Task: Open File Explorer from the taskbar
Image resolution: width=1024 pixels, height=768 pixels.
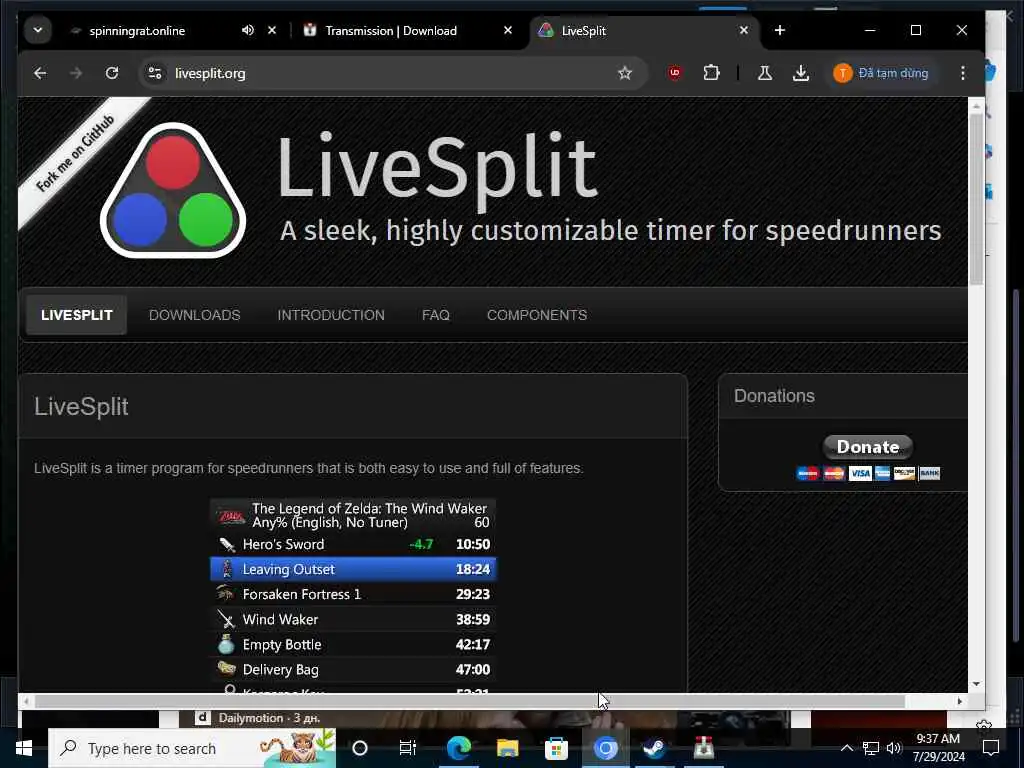Action: [x=507, y=748]
